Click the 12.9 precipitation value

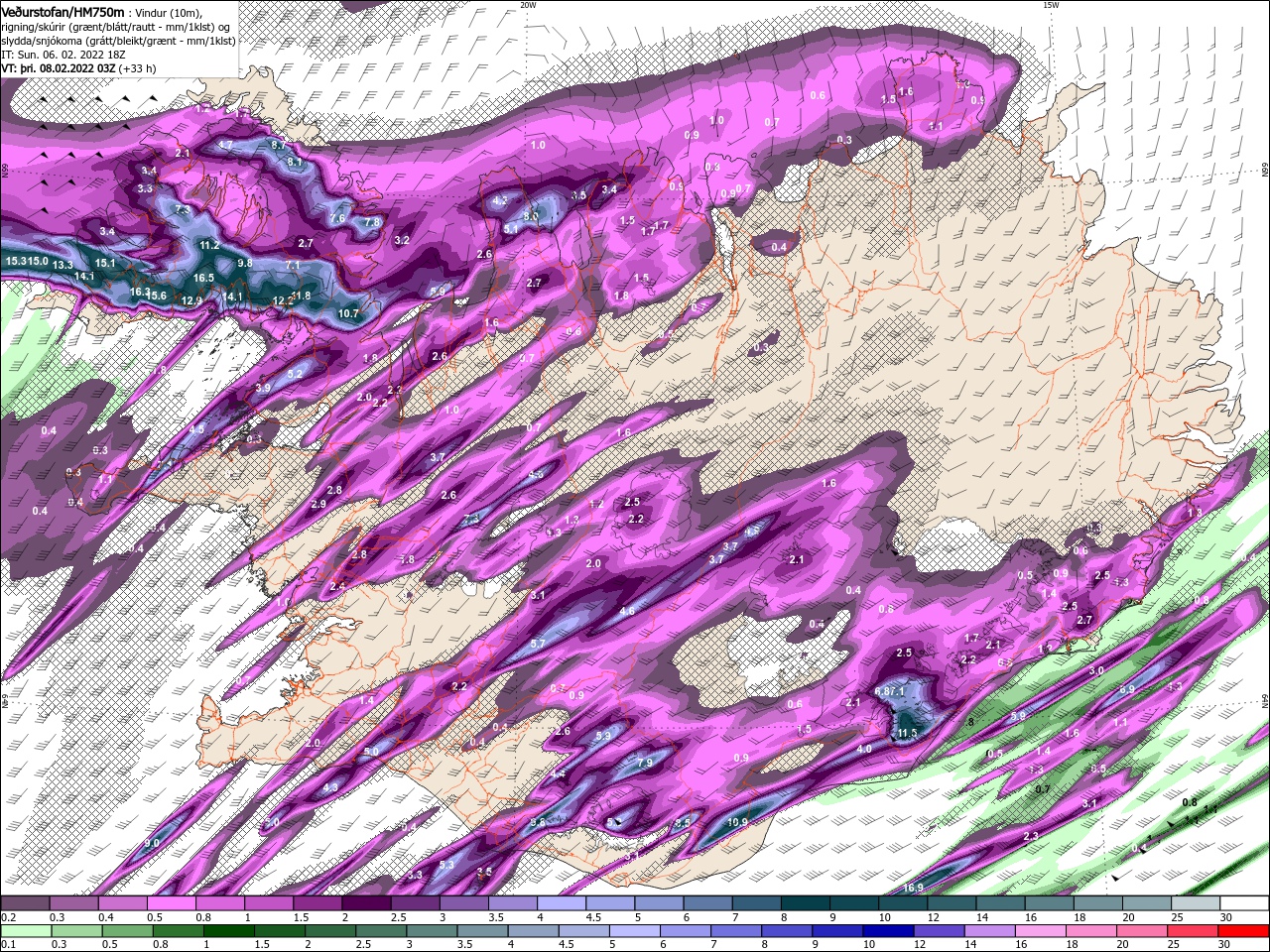coord(192,300)
